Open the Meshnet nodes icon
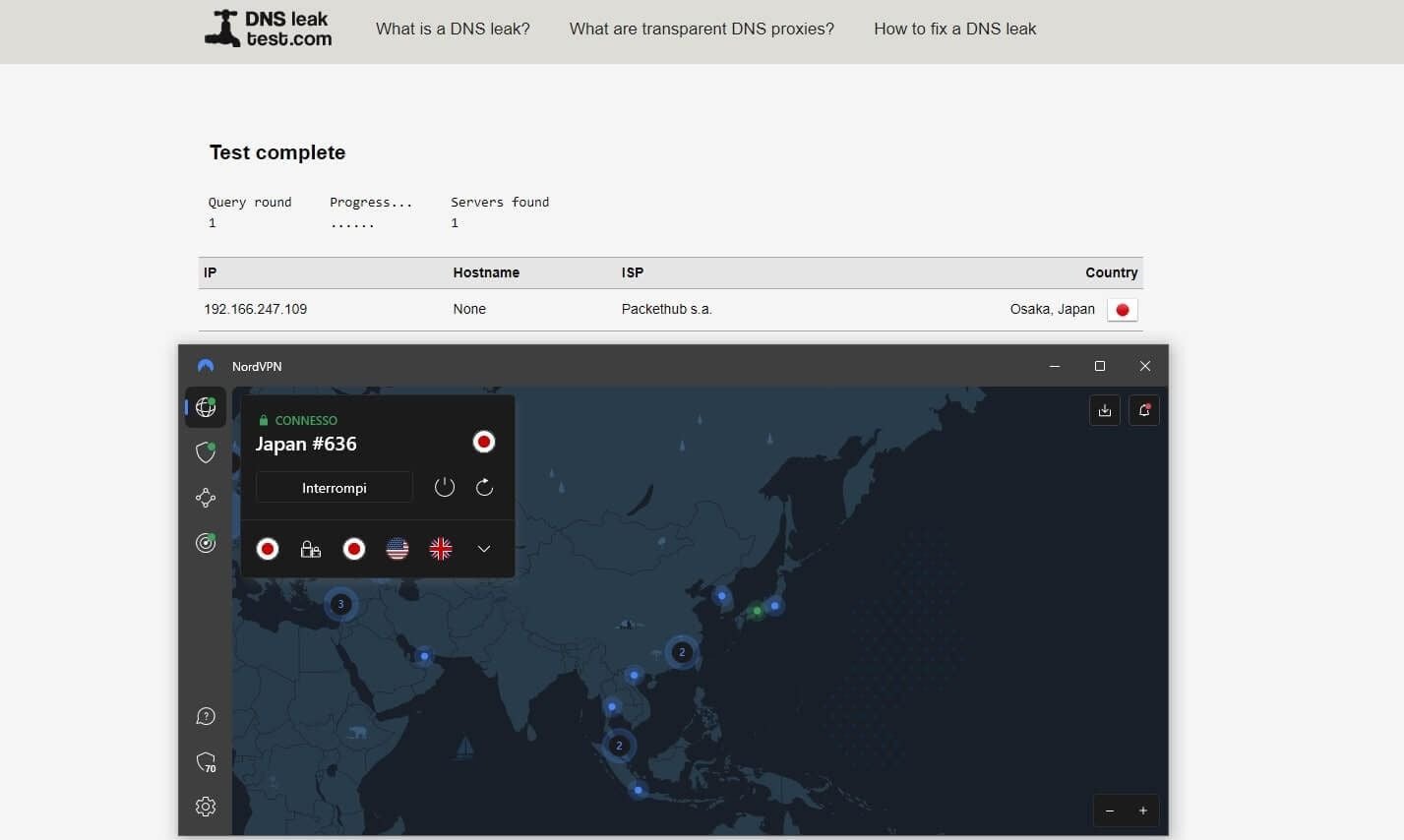This screenshot has width=1404, height=840. tap(206, 498)
